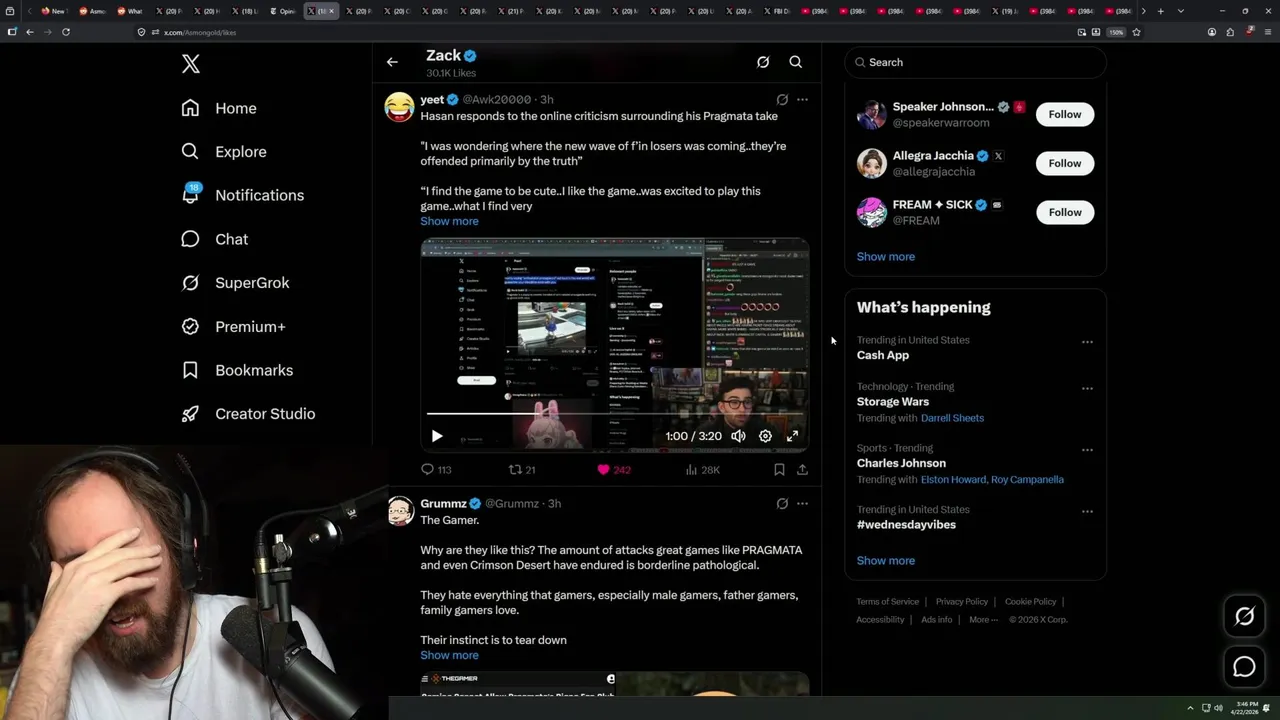
Task: Open yeet's profile avatar
Action: (400, 107)
